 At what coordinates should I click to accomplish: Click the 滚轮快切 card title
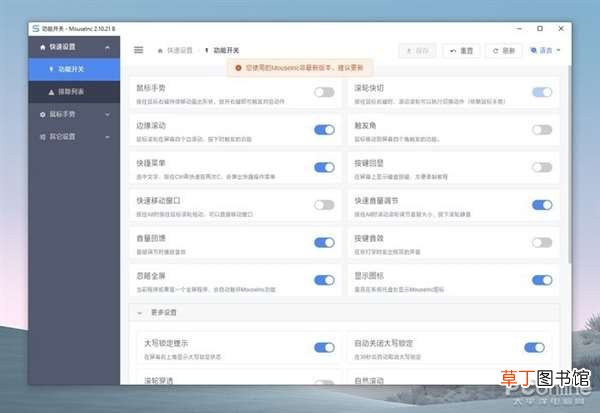click(x=369, y=88)
